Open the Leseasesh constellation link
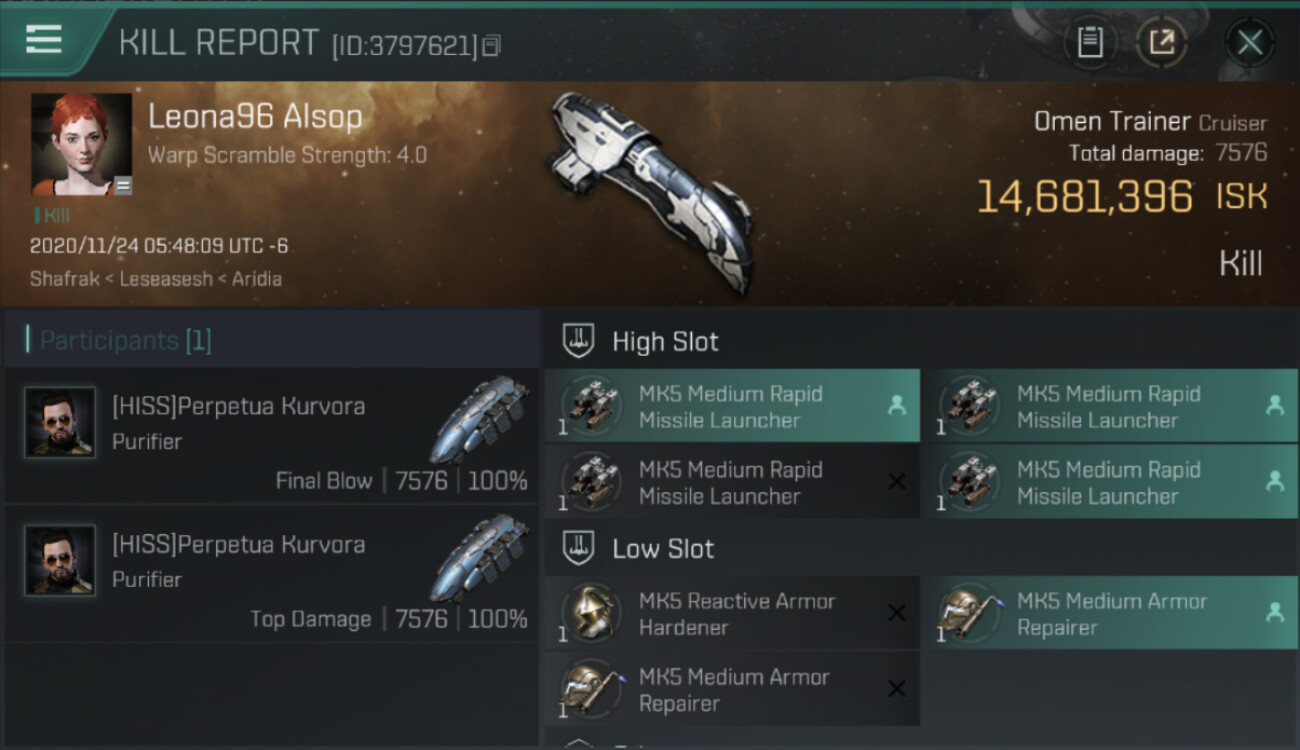1300x750 pixels. (x=166, y=279)
